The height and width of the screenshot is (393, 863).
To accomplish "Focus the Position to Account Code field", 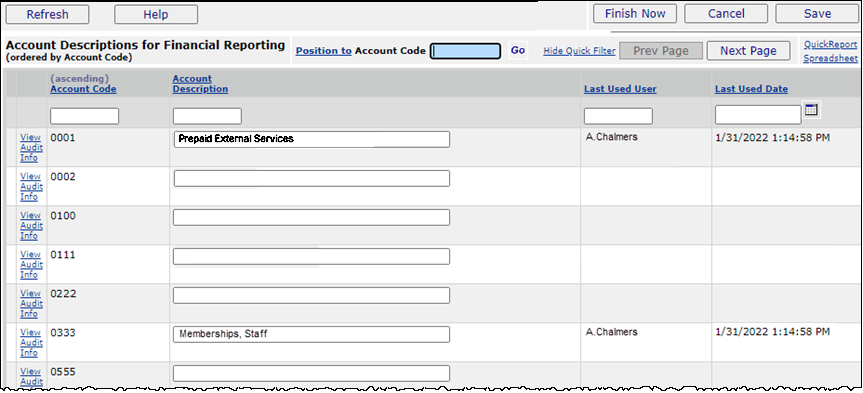I will click(466, 51).
